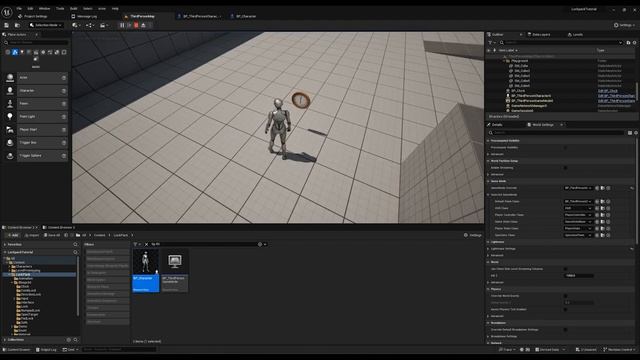
Task: Switch to the Details tab
Action: (495, 124)
